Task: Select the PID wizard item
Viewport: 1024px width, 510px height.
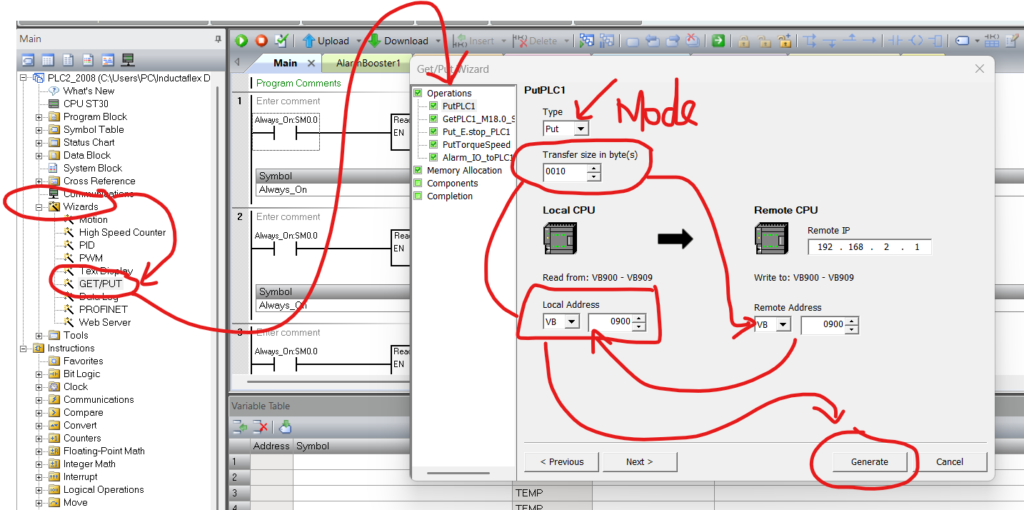Action: click(89, 245)
